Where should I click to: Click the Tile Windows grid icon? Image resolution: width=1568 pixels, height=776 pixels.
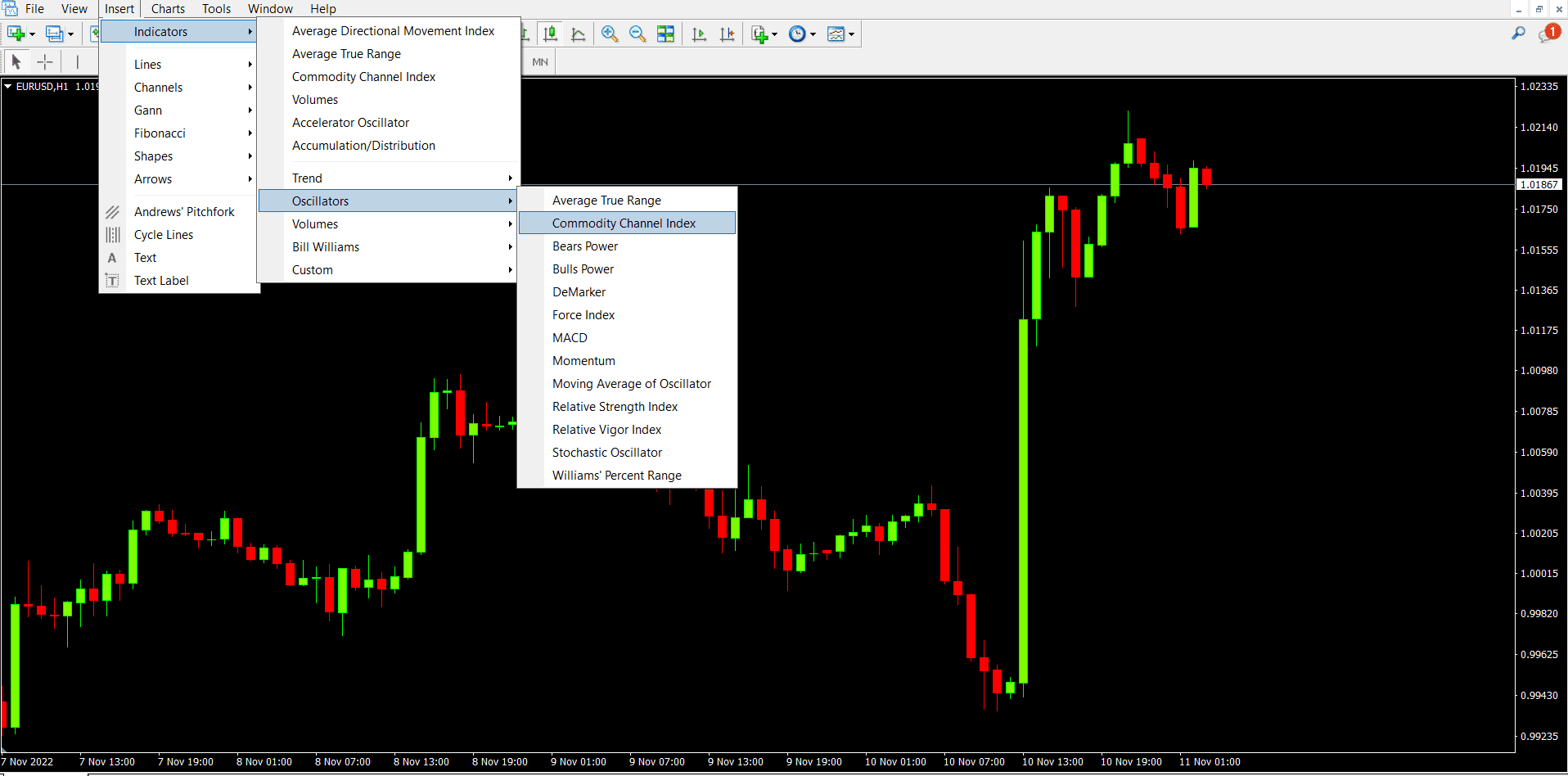[x=666, y=34]
